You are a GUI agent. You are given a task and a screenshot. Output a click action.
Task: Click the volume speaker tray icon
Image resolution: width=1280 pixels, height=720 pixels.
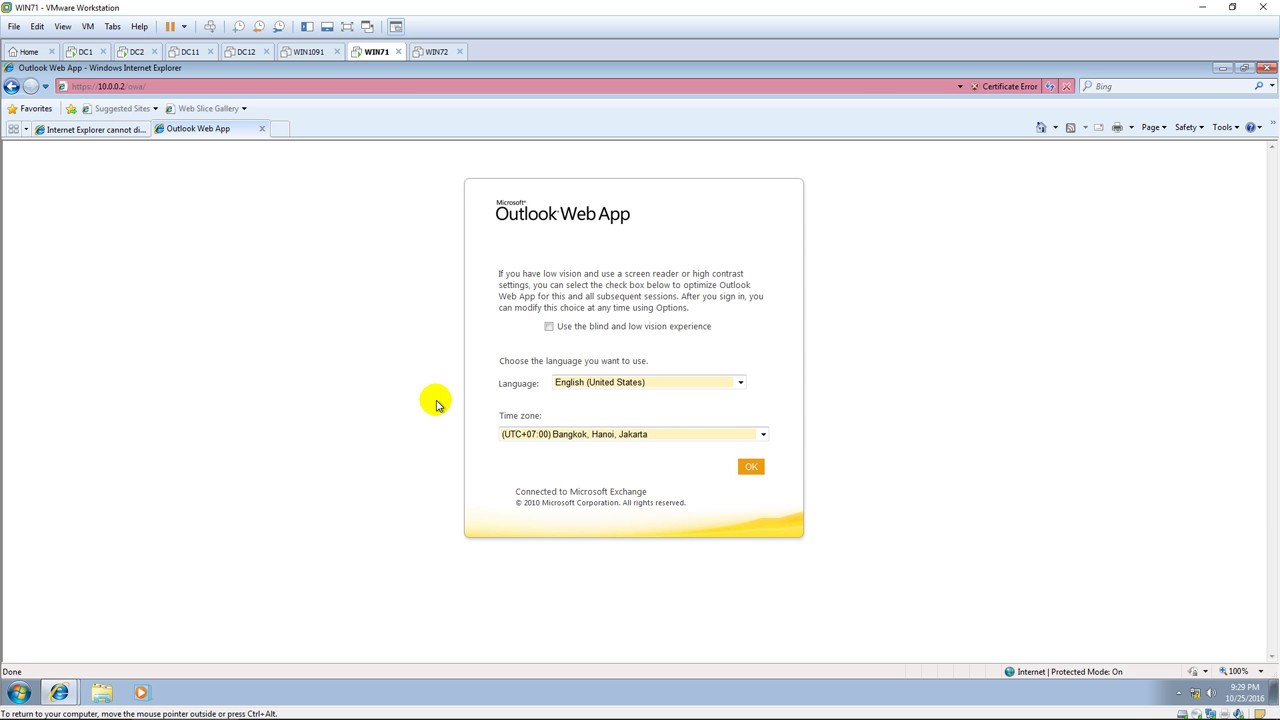1211,692
